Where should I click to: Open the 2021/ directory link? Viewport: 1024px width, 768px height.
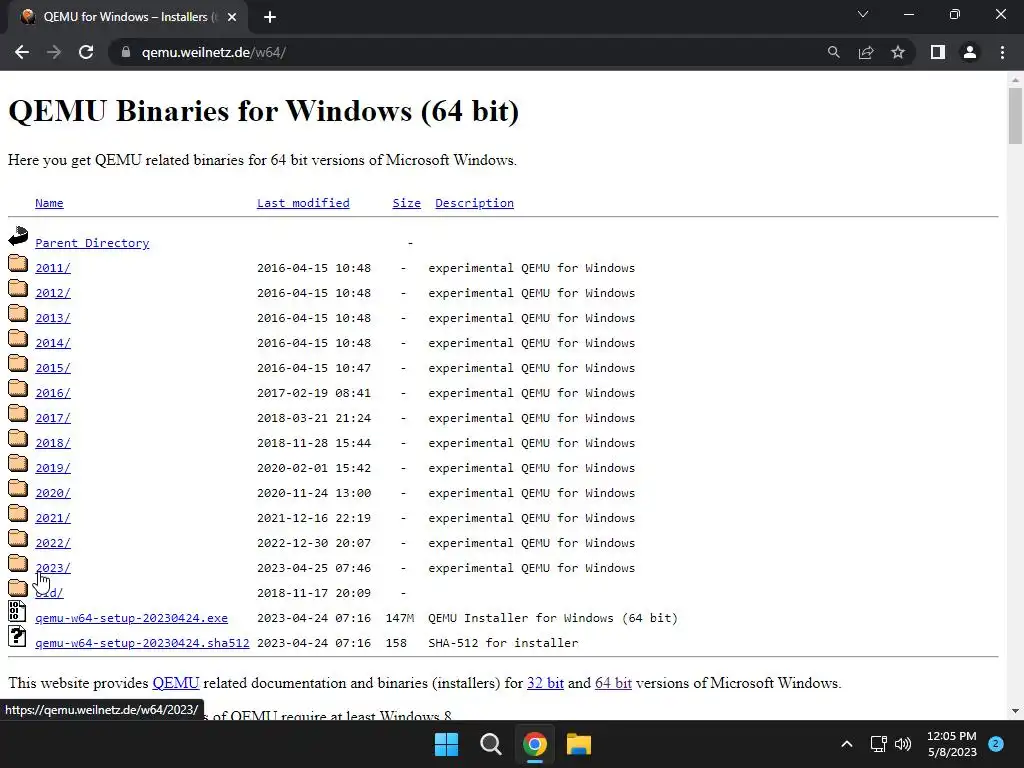tap(53, 518)
